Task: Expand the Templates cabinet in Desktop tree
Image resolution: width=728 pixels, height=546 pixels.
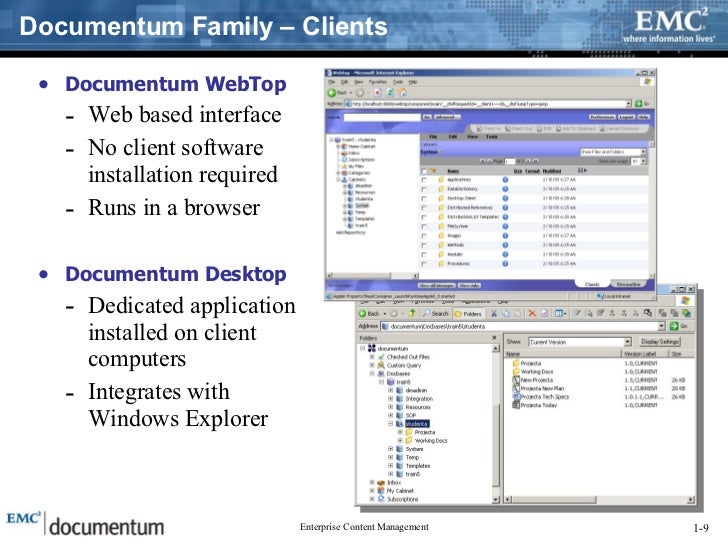Action: 390,466
